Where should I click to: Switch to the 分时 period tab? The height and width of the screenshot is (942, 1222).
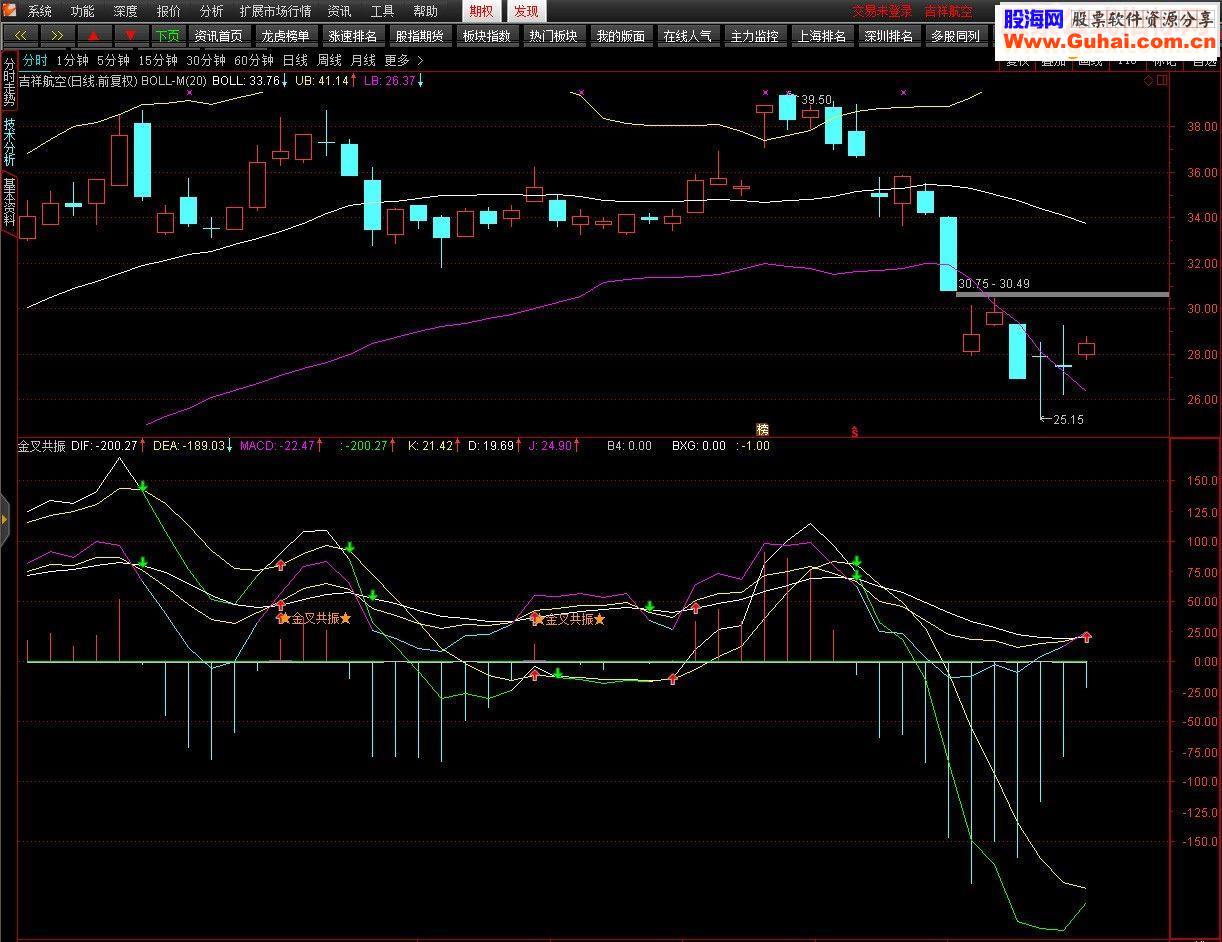(35, 60)
